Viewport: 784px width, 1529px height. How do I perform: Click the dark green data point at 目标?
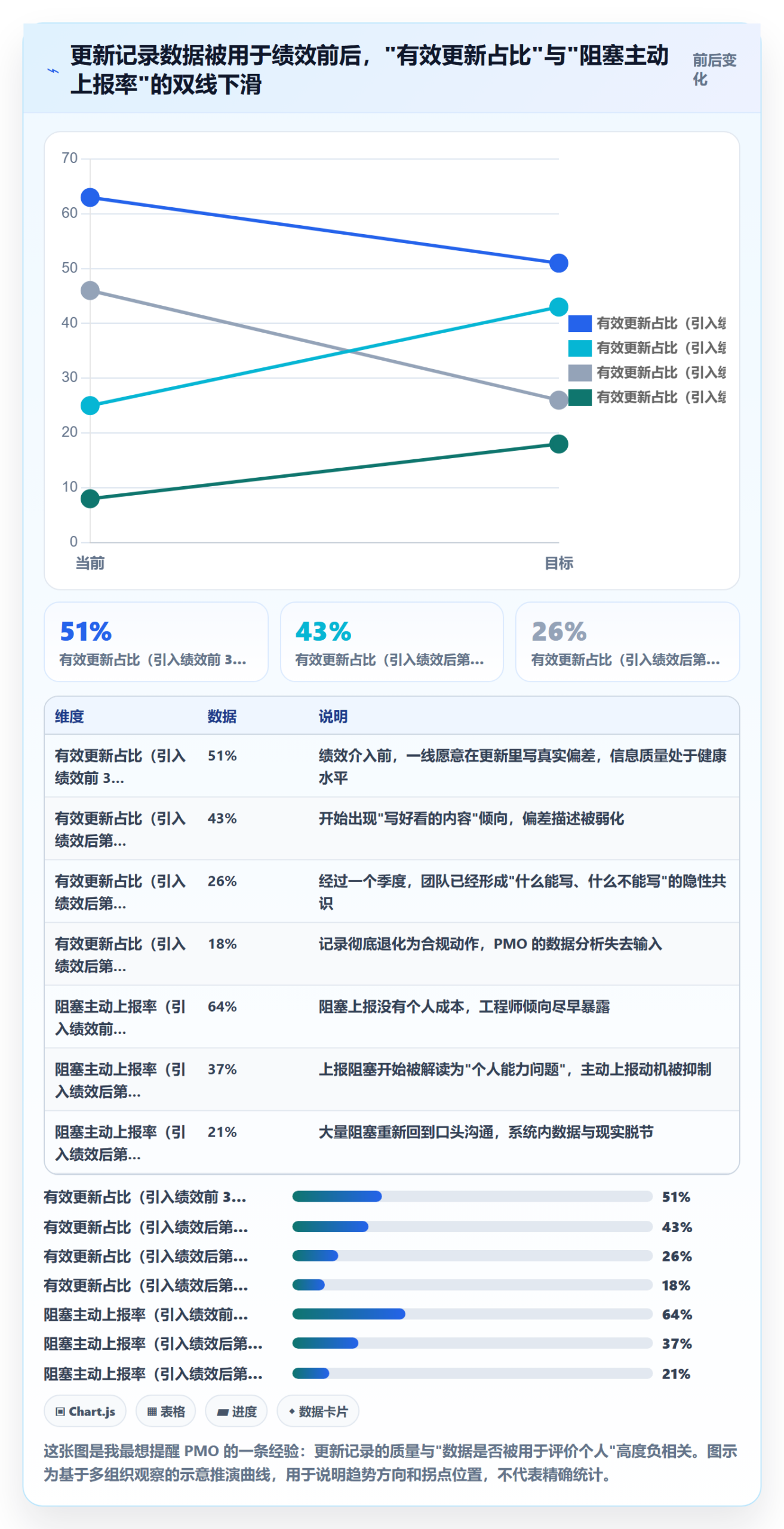click(558, 444)
